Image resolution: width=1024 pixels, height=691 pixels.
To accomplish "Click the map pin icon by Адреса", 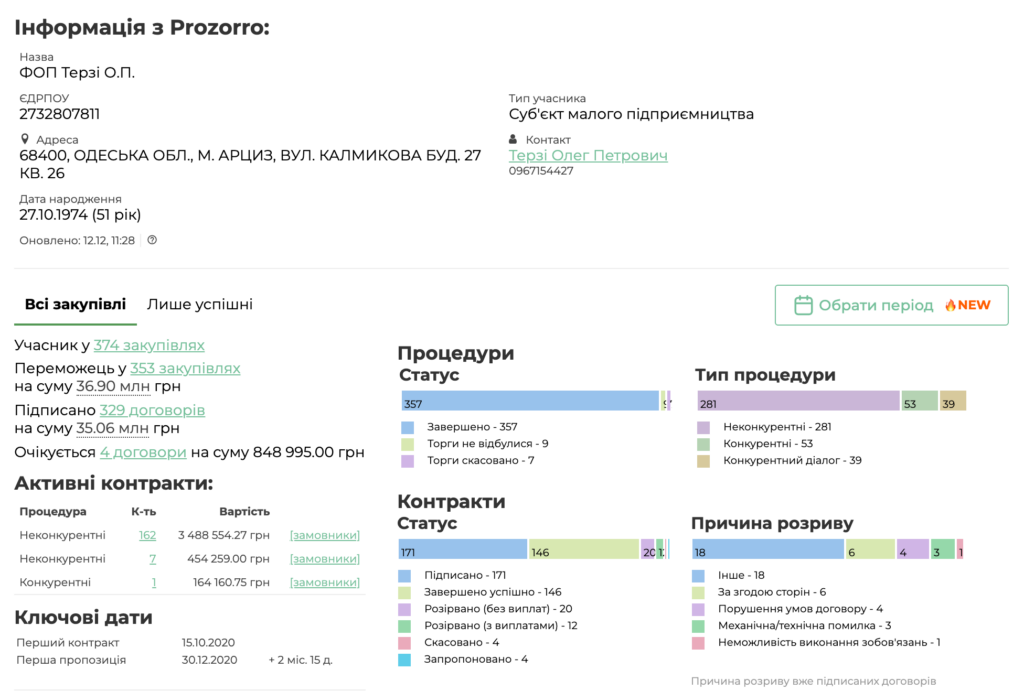I will click(25, 140).
